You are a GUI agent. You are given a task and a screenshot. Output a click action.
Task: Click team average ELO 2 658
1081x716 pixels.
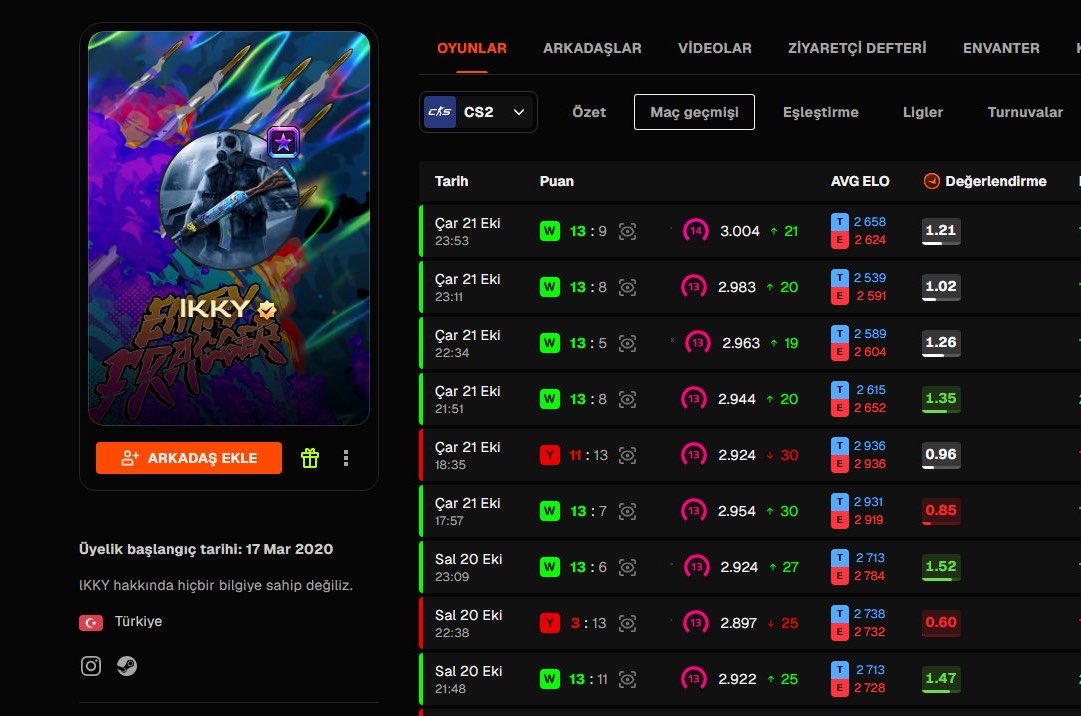[x=869, y=222]
